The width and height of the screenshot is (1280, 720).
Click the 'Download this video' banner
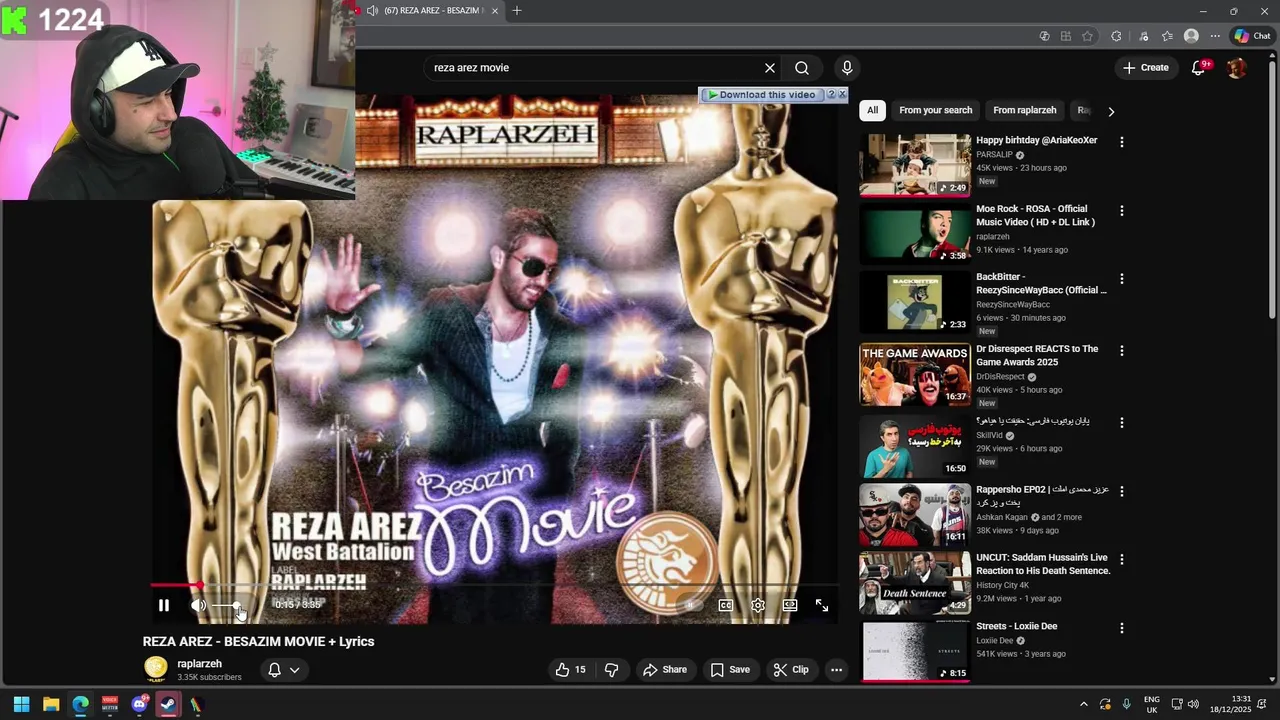tap(761, 95)
